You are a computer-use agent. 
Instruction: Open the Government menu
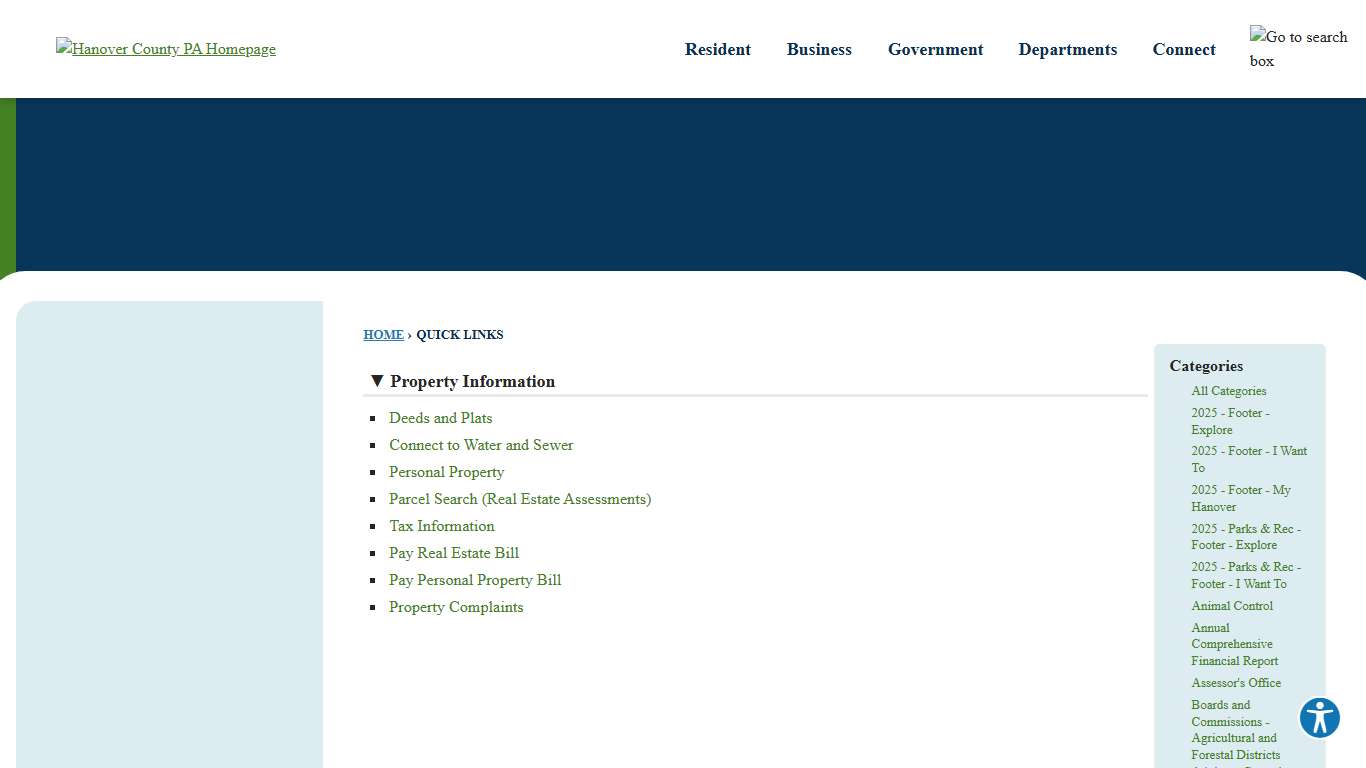[x=935, y=49]
